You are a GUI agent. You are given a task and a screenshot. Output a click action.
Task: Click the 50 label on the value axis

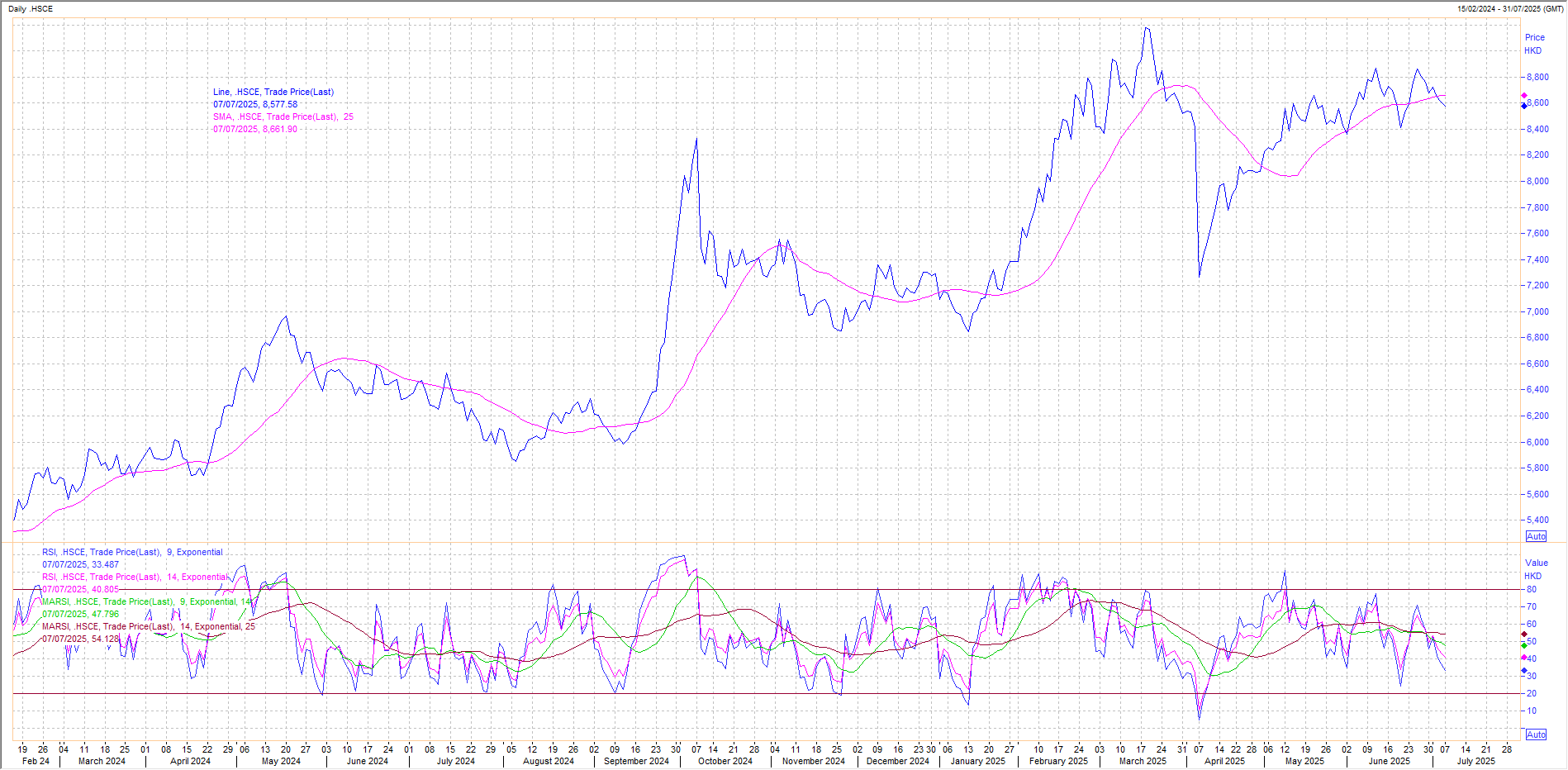[x=1532, y=641]
